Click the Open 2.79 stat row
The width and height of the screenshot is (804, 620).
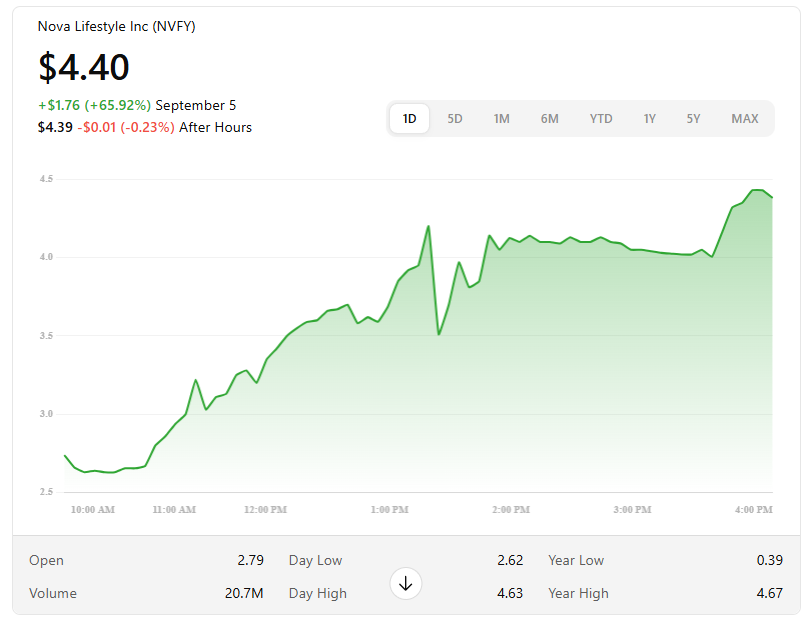pyautogui.click(x=146, y=560)
